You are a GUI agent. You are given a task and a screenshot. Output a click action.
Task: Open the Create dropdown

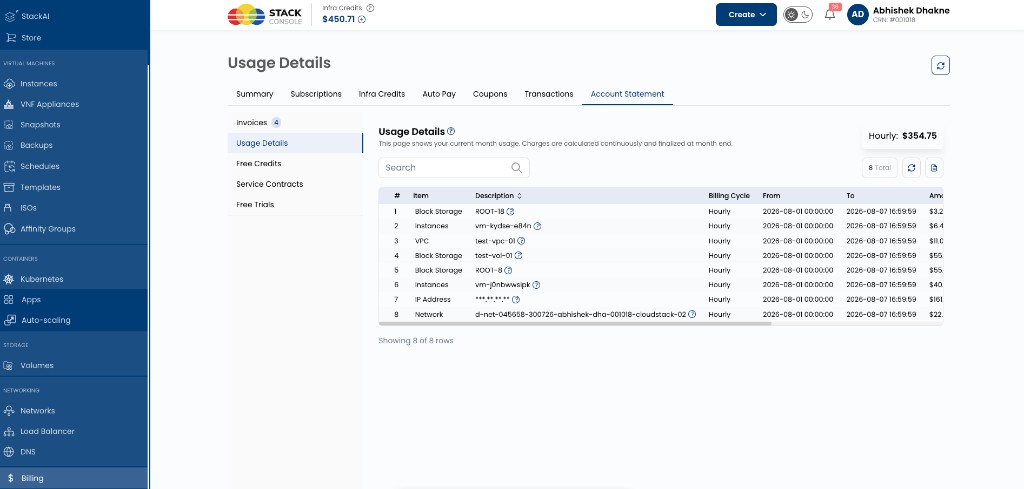click(x=746, y=14)
